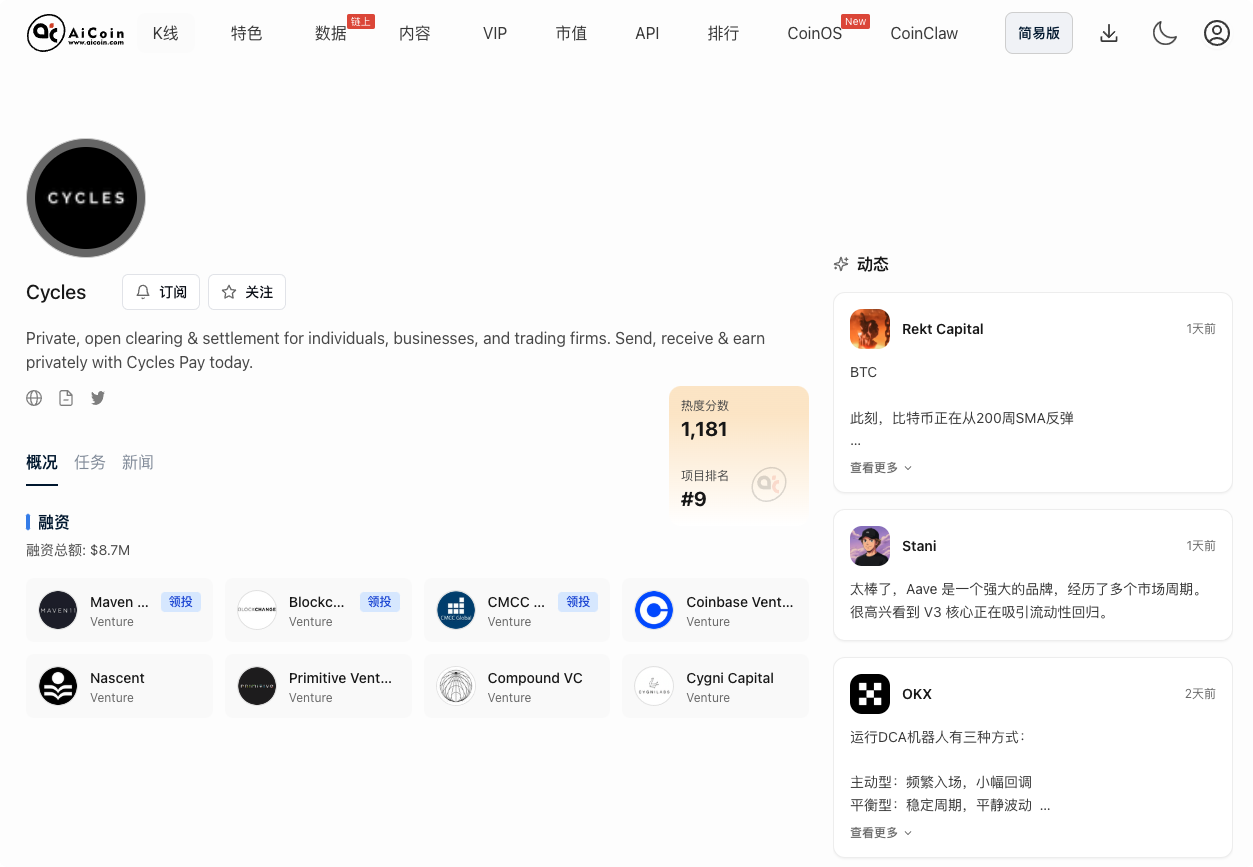This screenshot has width=1253, height=867.
Task: Subscribe with the 订阅 bell button
Action: (161, 292)
